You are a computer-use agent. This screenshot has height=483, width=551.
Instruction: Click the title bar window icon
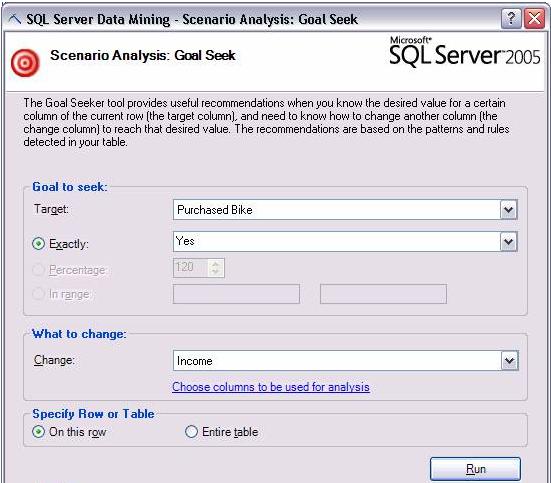pyautogui.click(x=14, y=19)
